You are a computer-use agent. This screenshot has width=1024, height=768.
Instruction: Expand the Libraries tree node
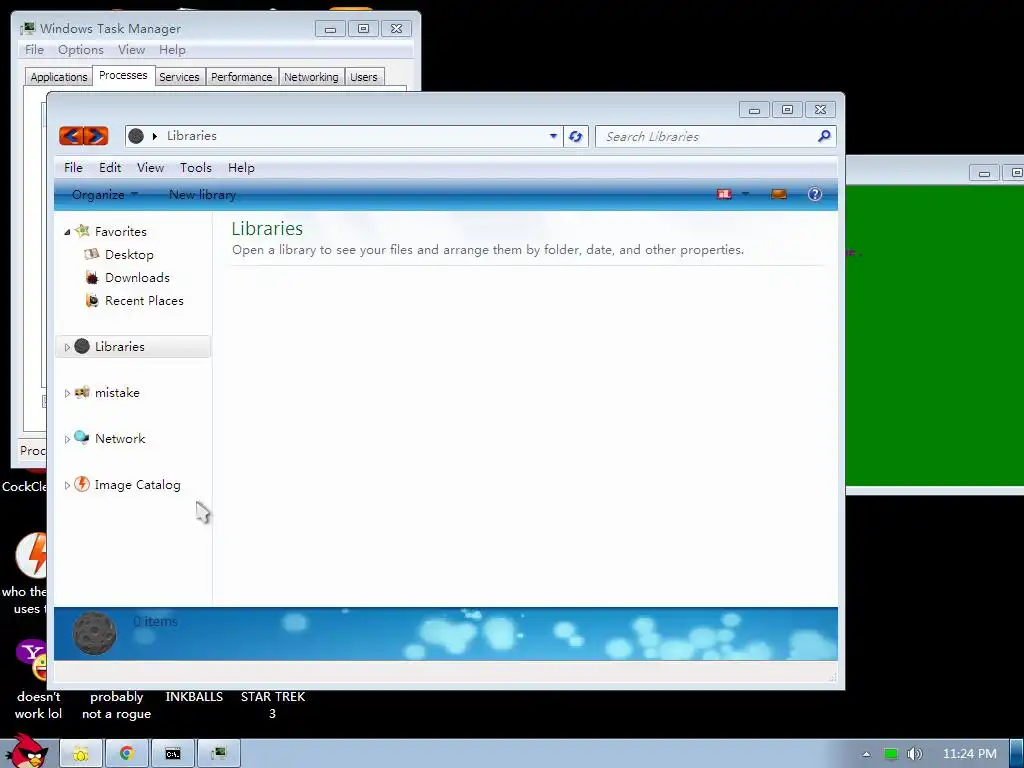click(x=67, y=347)
